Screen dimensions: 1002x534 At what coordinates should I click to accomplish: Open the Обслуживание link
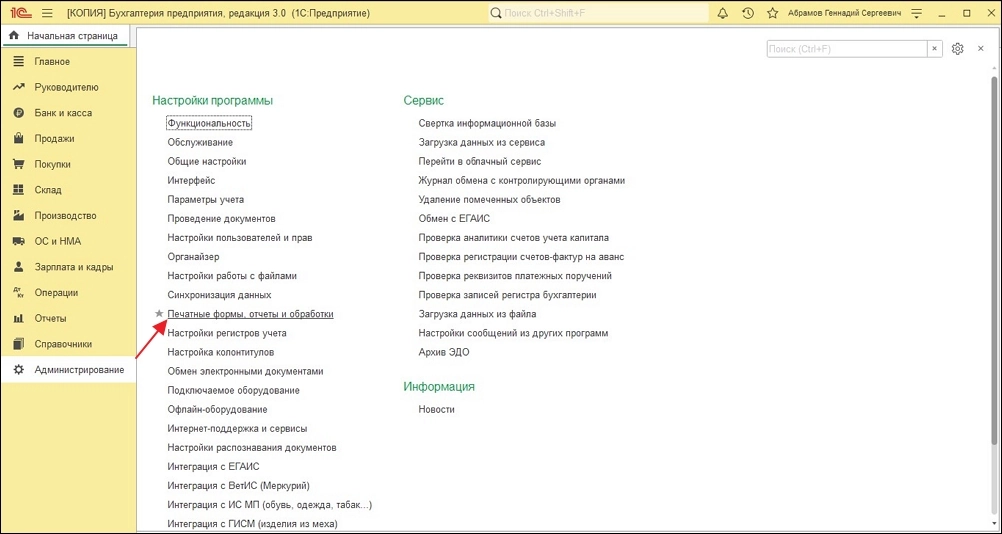coord(200,142)
